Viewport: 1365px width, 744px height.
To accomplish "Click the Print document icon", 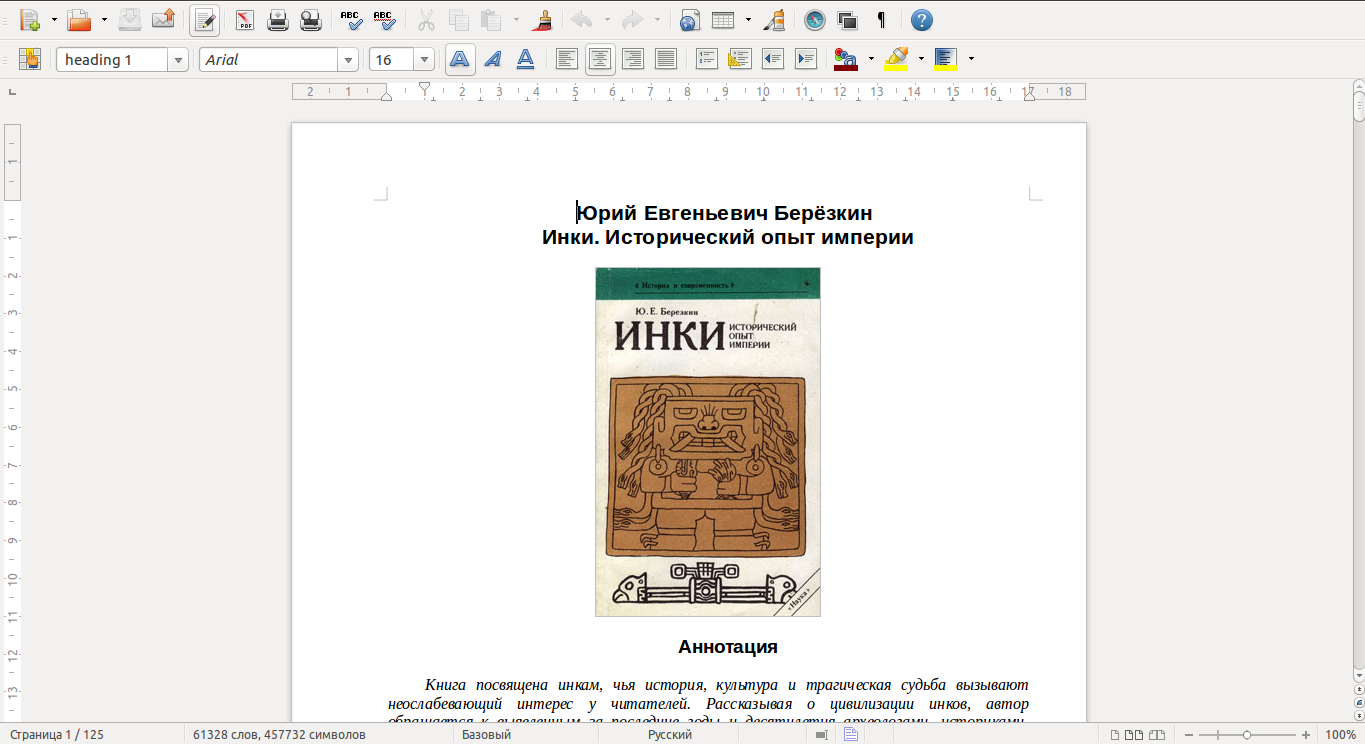I will tap(278, 20).
